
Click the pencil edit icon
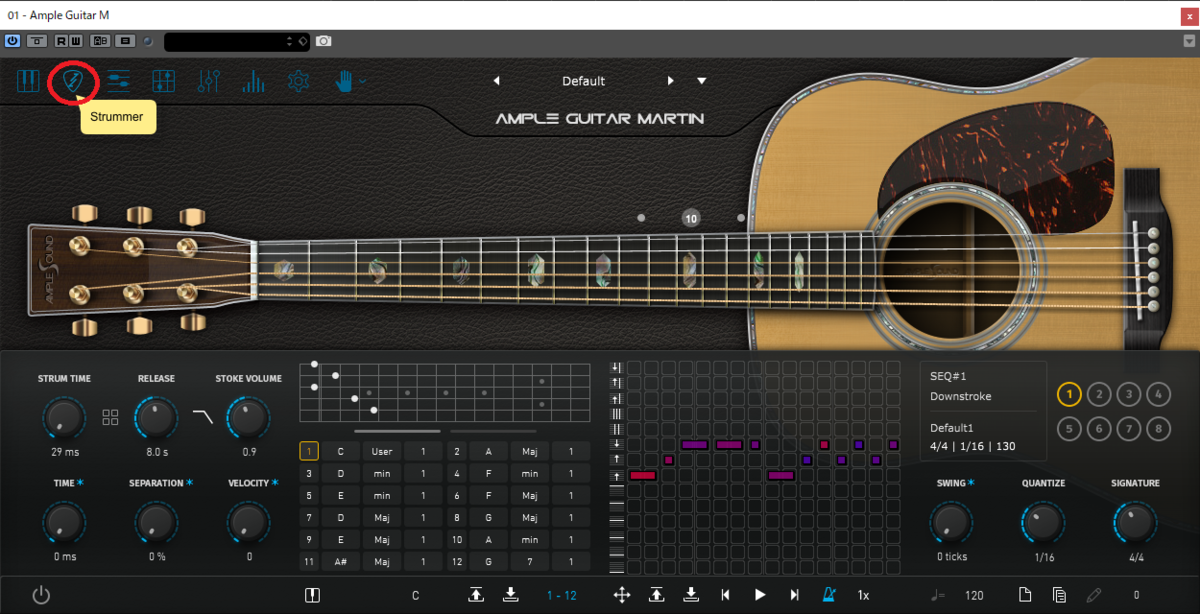[x=1094, y=595]
